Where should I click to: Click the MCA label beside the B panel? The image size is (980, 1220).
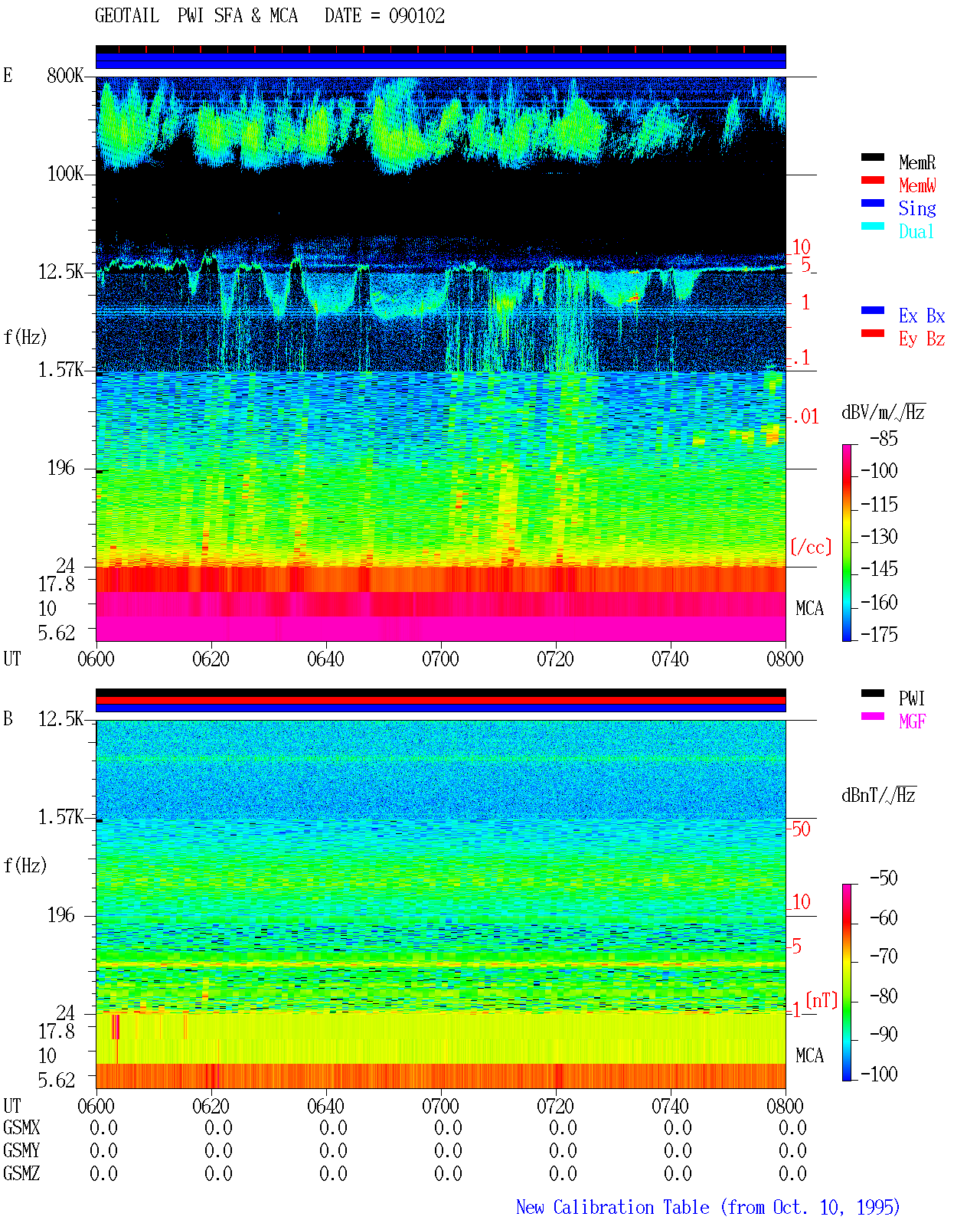[809, 1056]
